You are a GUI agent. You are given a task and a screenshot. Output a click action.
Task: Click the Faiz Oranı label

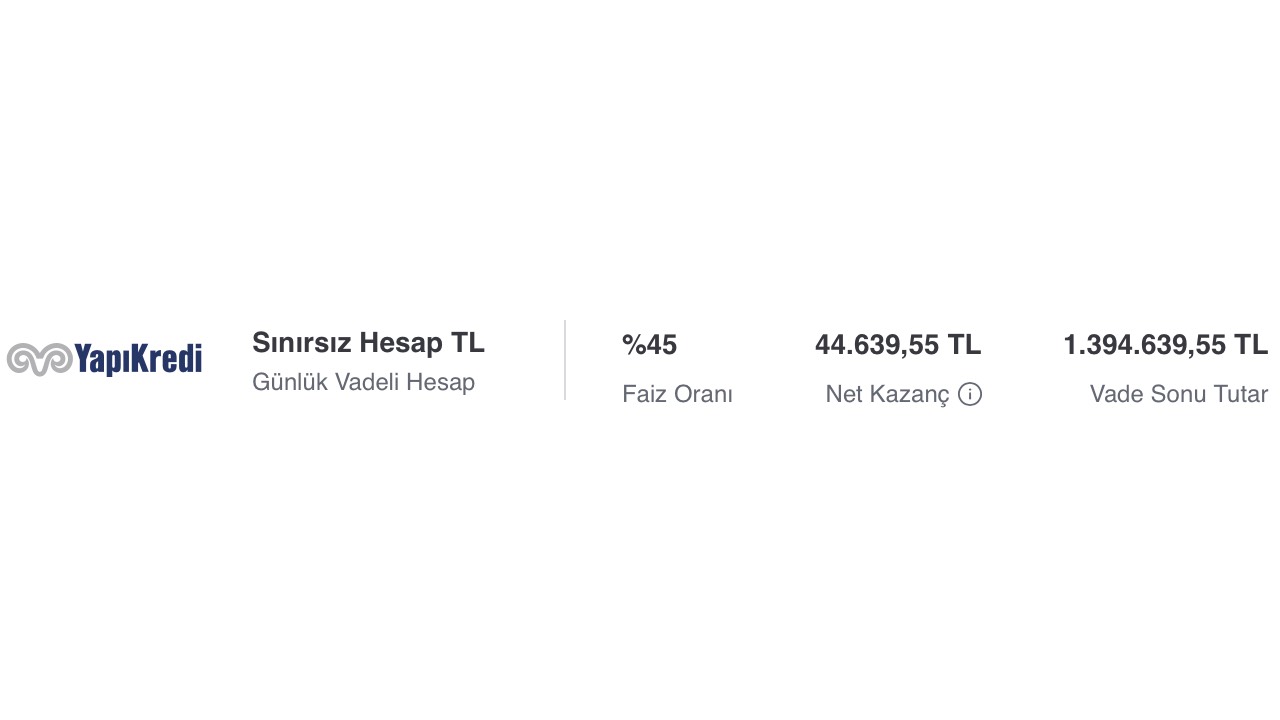[x=677, y=394]
